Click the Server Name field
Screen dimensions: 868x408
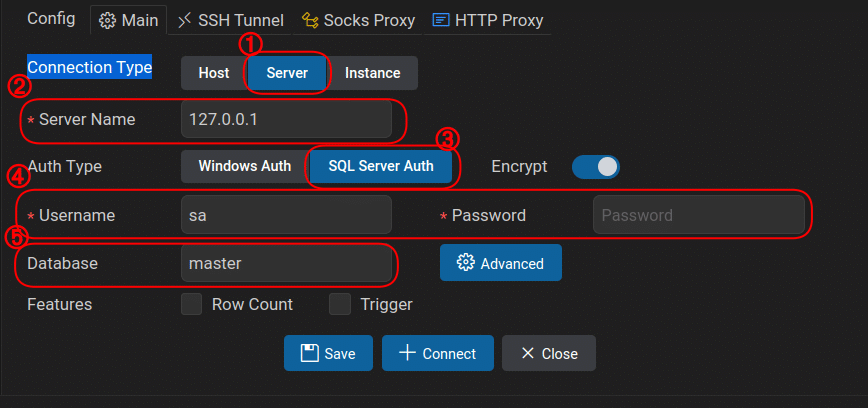pos(286,119)
